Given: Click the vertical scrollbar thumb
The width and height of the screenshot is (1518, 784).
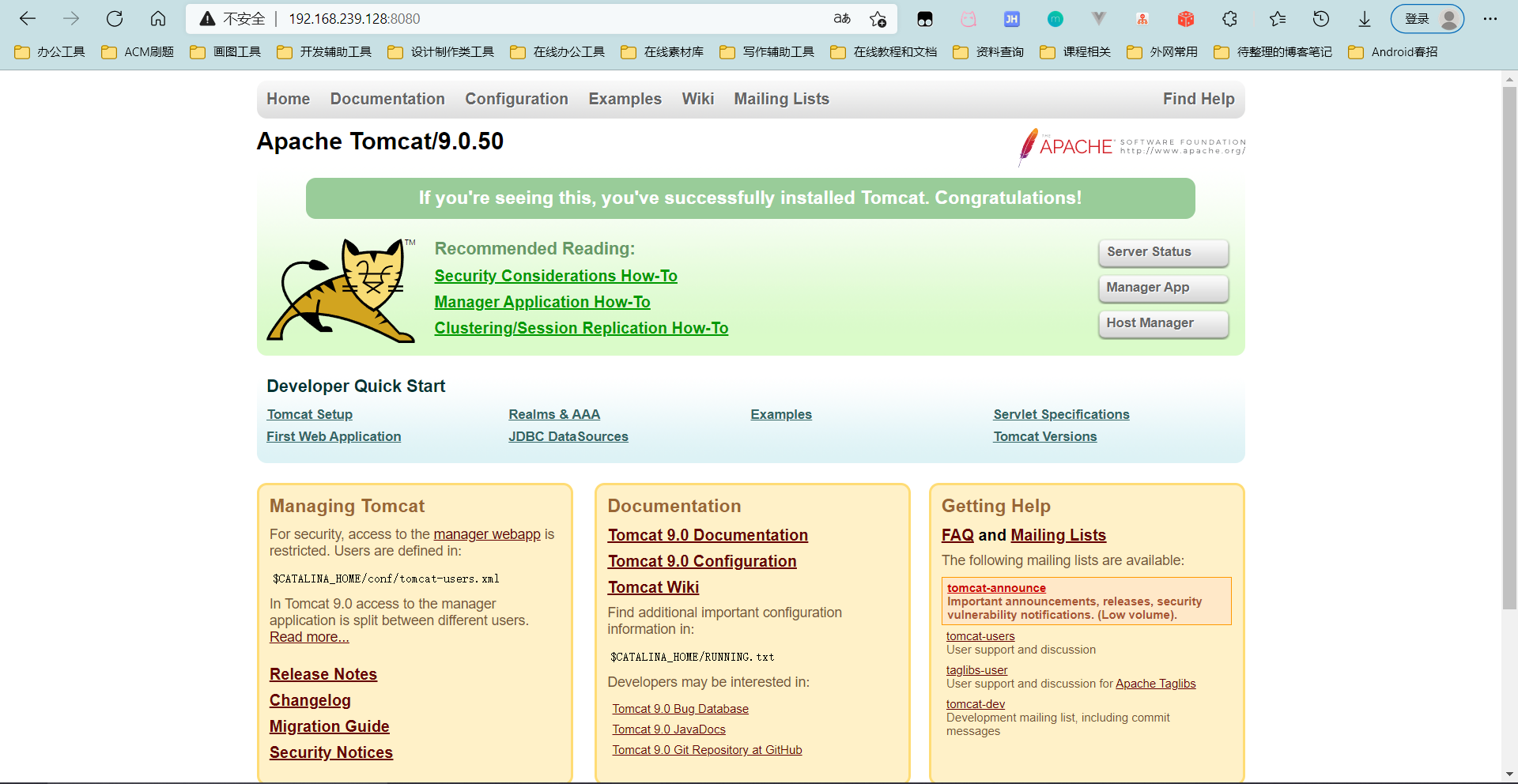Looking at the screenshot, I should tap(1509, 348).
